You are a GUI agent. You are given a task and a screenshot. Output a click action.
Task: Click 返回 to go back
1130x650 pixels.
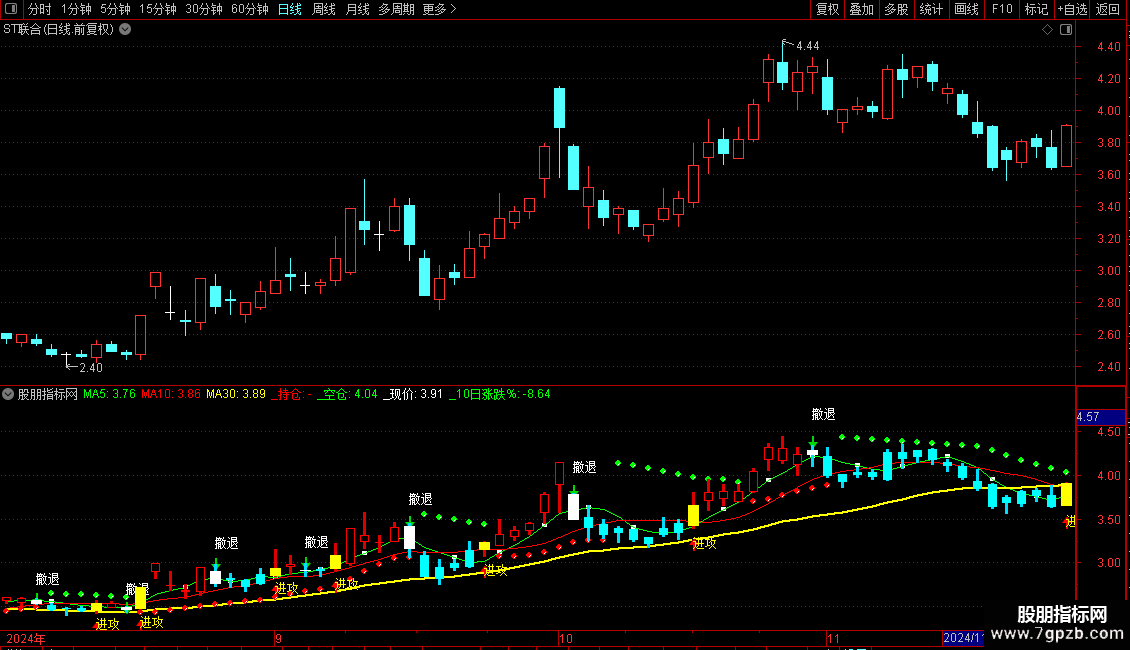pyautogui.click(x=1108, y=9)
